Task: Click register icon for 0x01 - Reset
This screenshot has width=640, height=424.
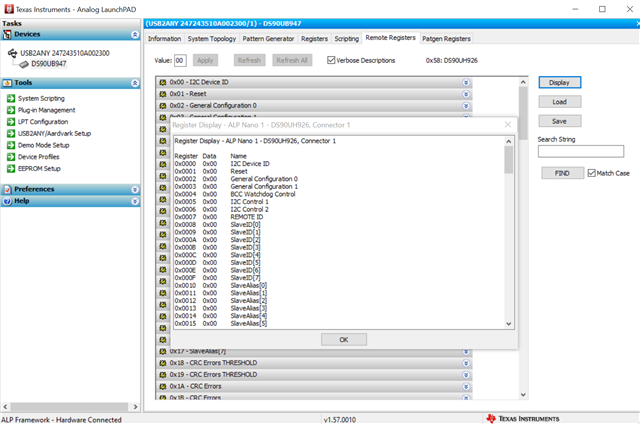Action: coord(163,94)
